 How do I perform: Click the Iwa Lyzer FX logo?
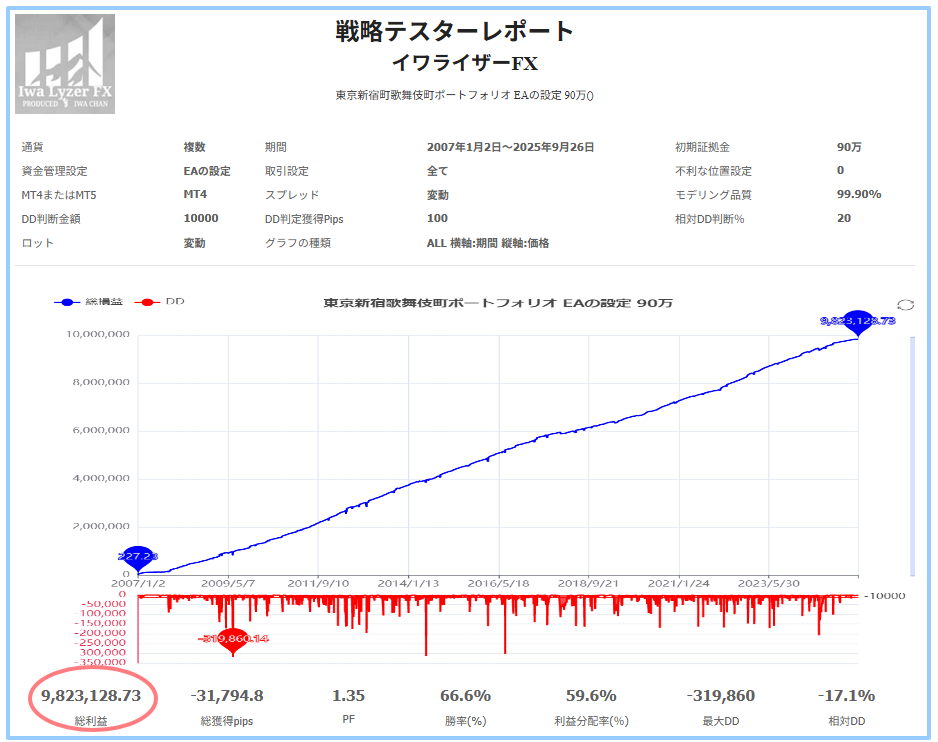click(x=65, y=64)
